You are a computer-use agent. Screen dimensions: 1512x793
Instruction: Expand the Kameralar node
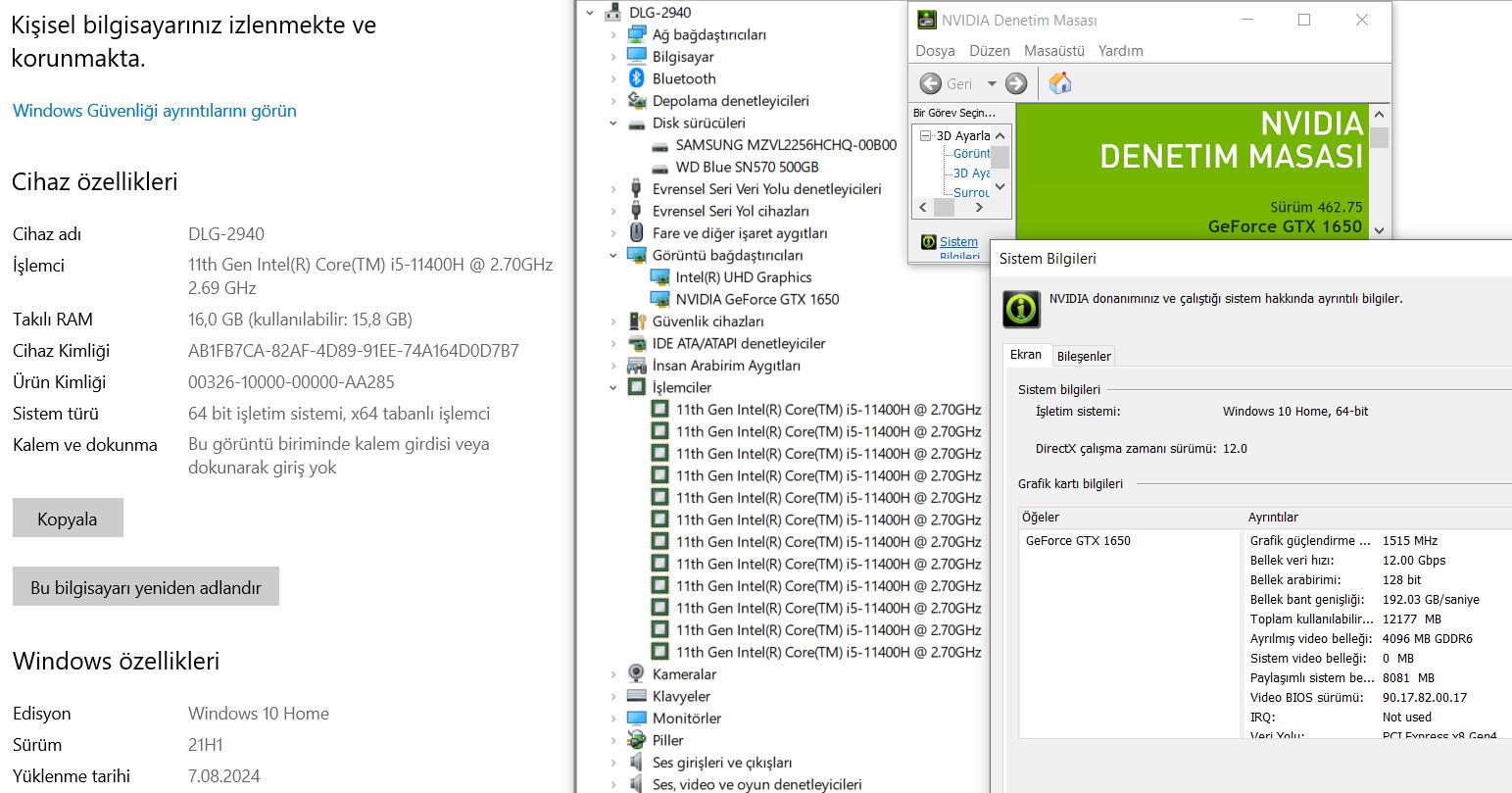click(613, 674)
